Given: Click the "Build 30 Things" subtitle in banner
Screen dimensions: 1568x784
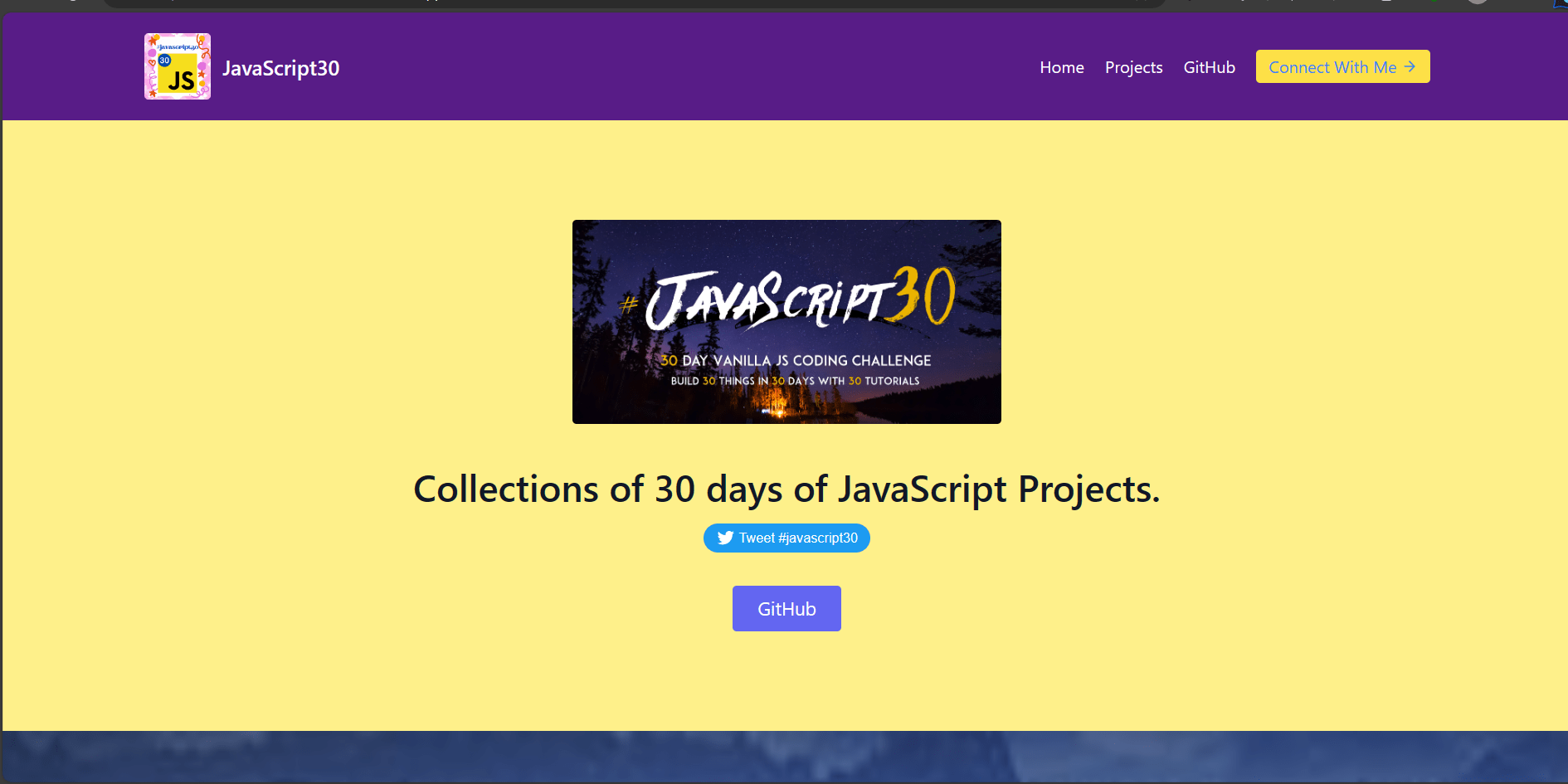Looking at the screenshot, I should click(795, 381).
